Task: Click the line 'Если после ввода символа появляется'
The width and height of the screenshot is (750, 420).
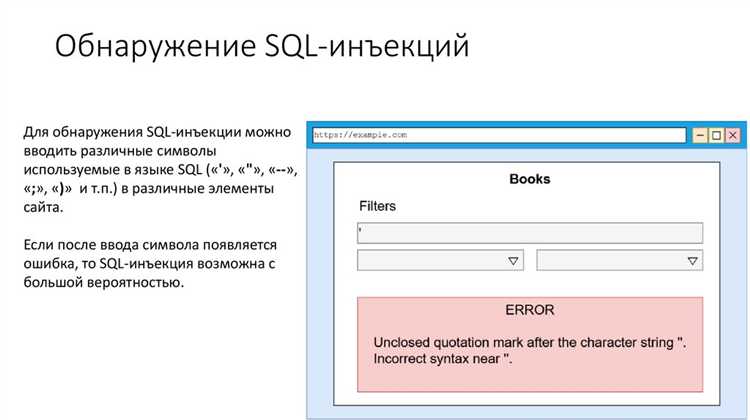Action: pyautogui.click(x=150, y=245)
